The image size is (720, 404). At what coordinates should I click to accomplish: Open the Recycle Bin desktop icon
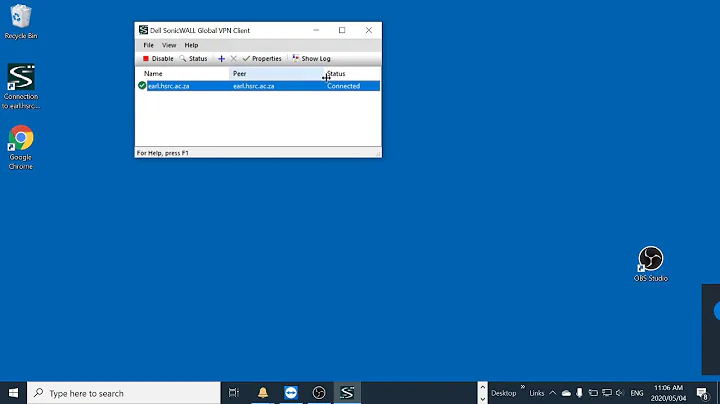(x=21, y=22)
